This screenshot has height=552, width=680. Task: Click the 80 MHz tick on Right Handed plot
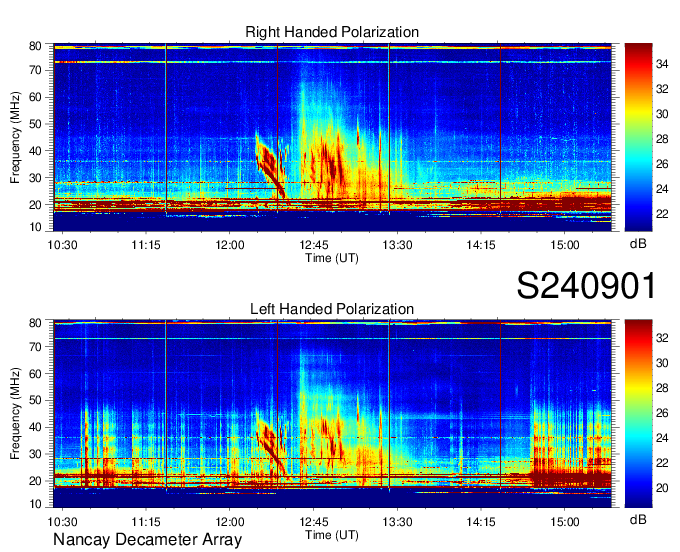tap(36, 46)
